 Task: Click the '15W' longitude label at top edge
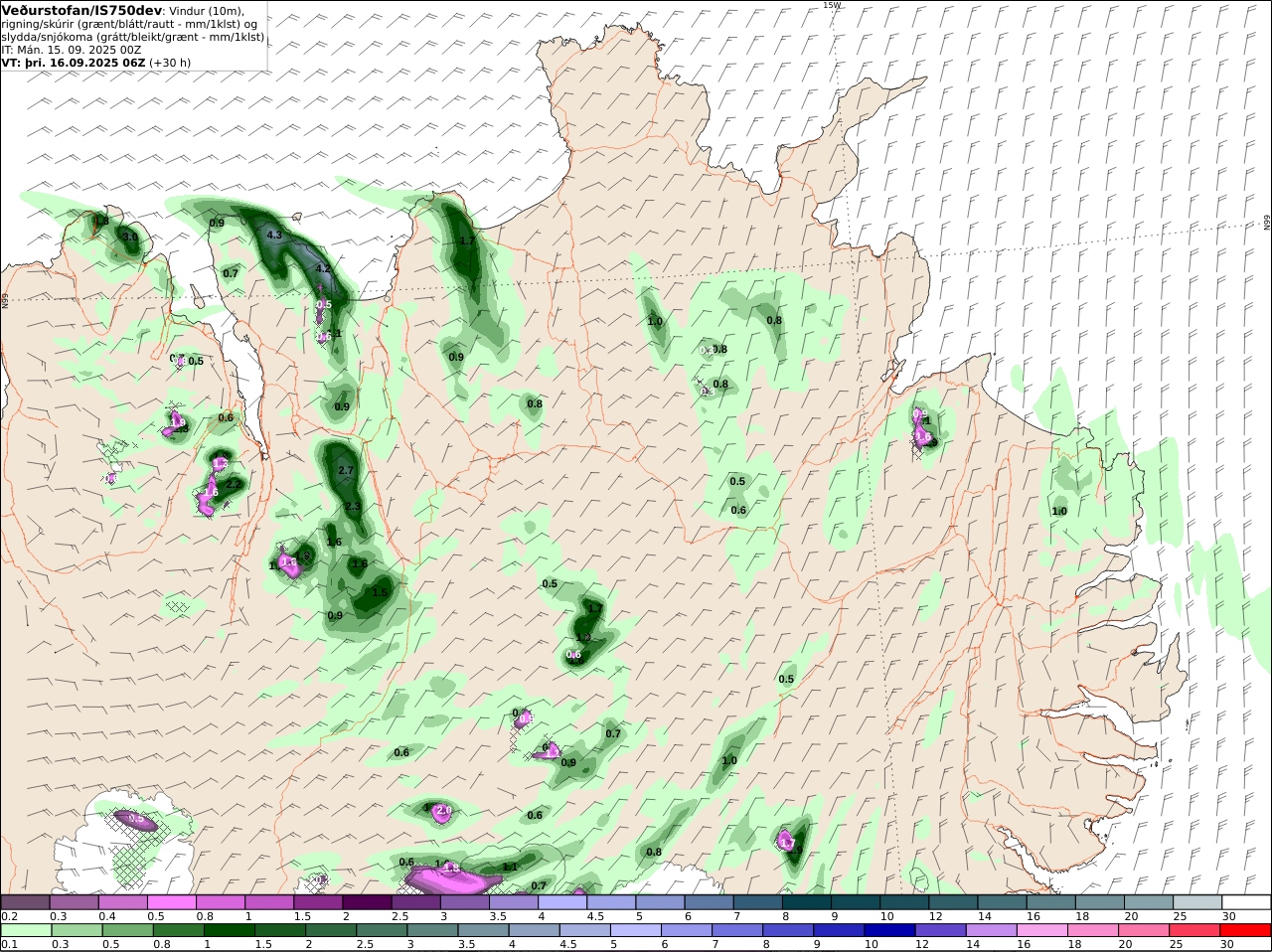(x=832, y=5)
